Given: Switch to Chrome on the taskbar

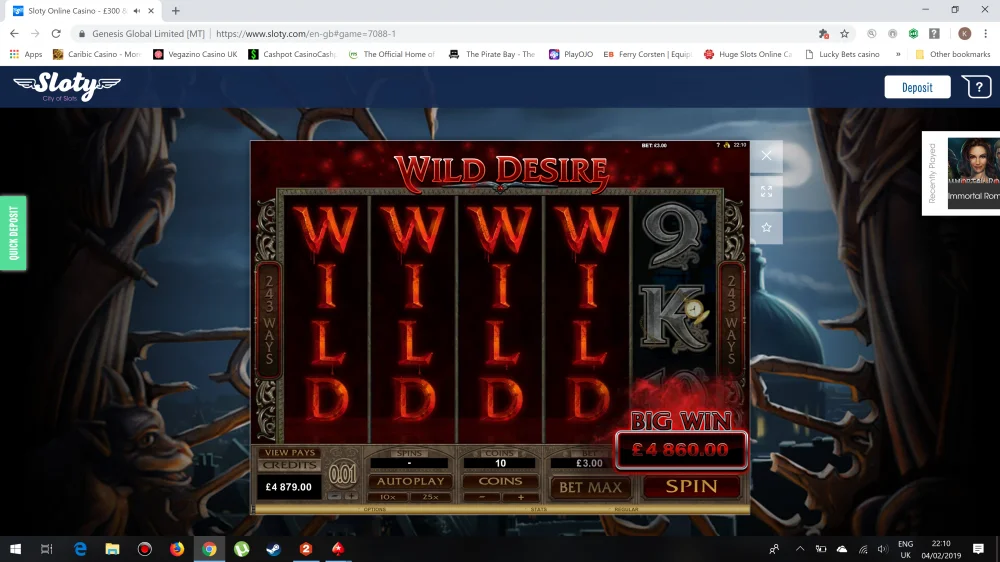Looking at the screenshot, I should [x=209, y=549].
